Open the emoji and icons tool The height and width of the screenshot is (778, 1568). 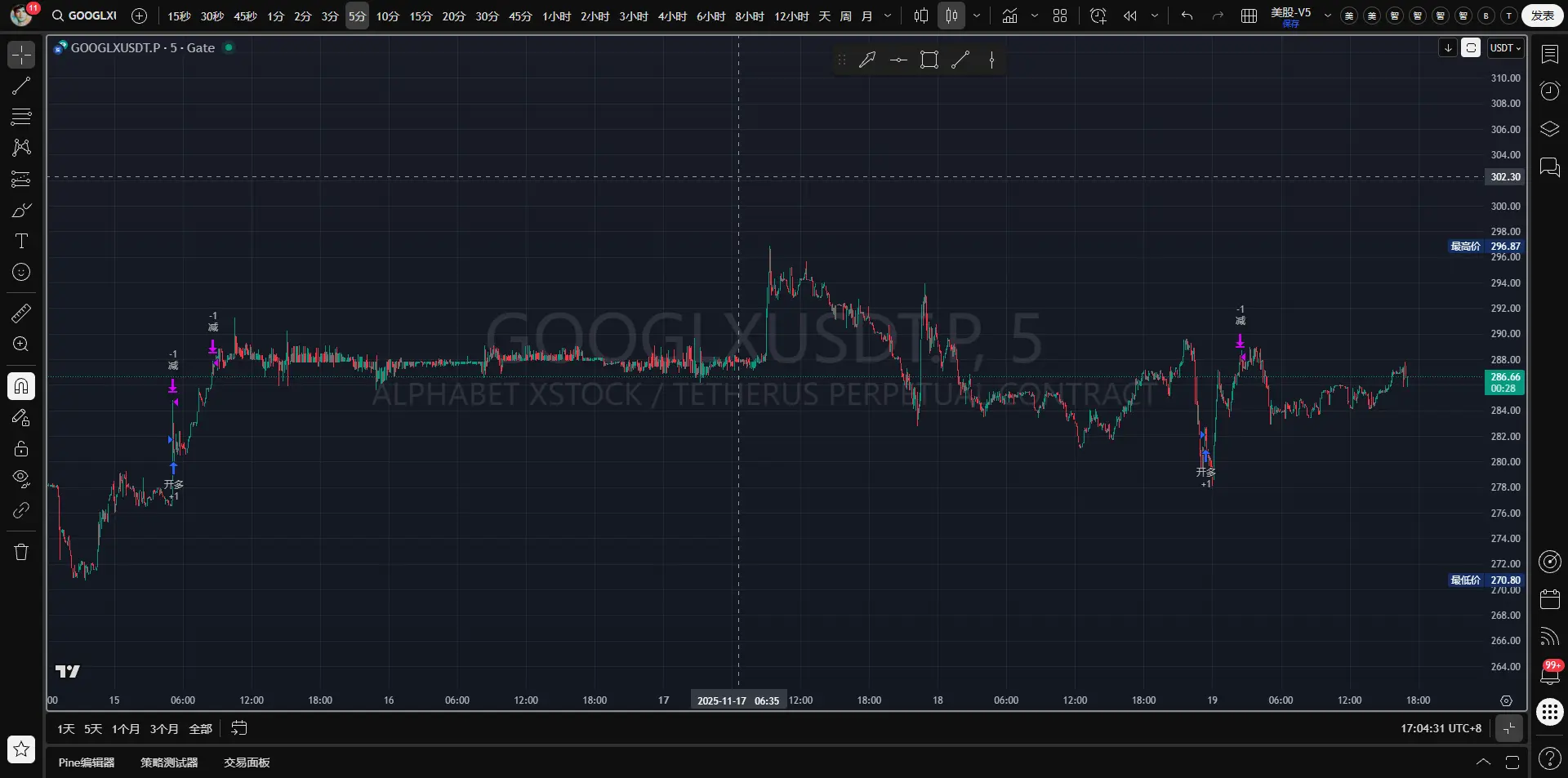tap(21, 272)
